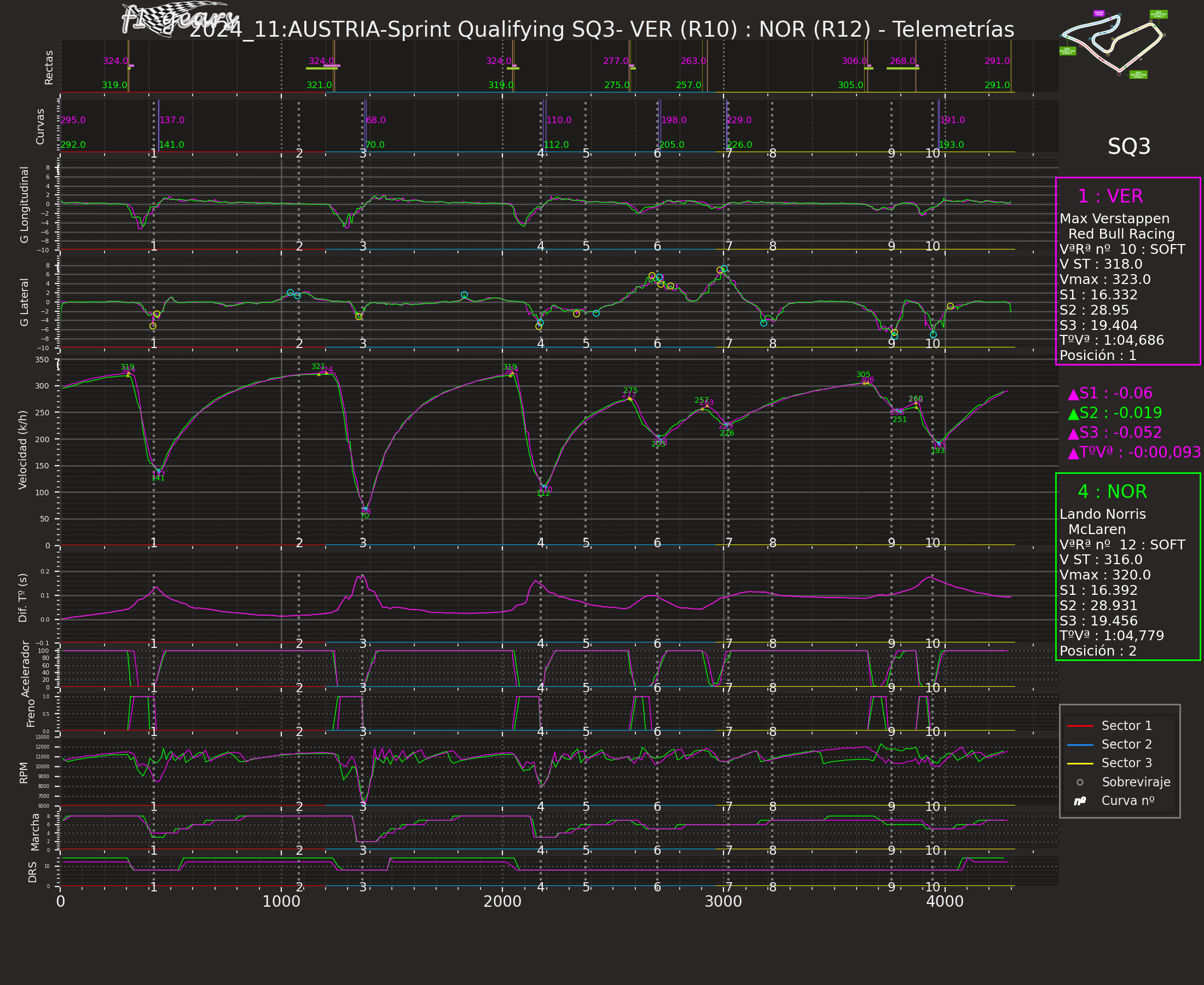
Task: Click the Sobreviraje circle marker in legend
Action: tap(1080, 783)
